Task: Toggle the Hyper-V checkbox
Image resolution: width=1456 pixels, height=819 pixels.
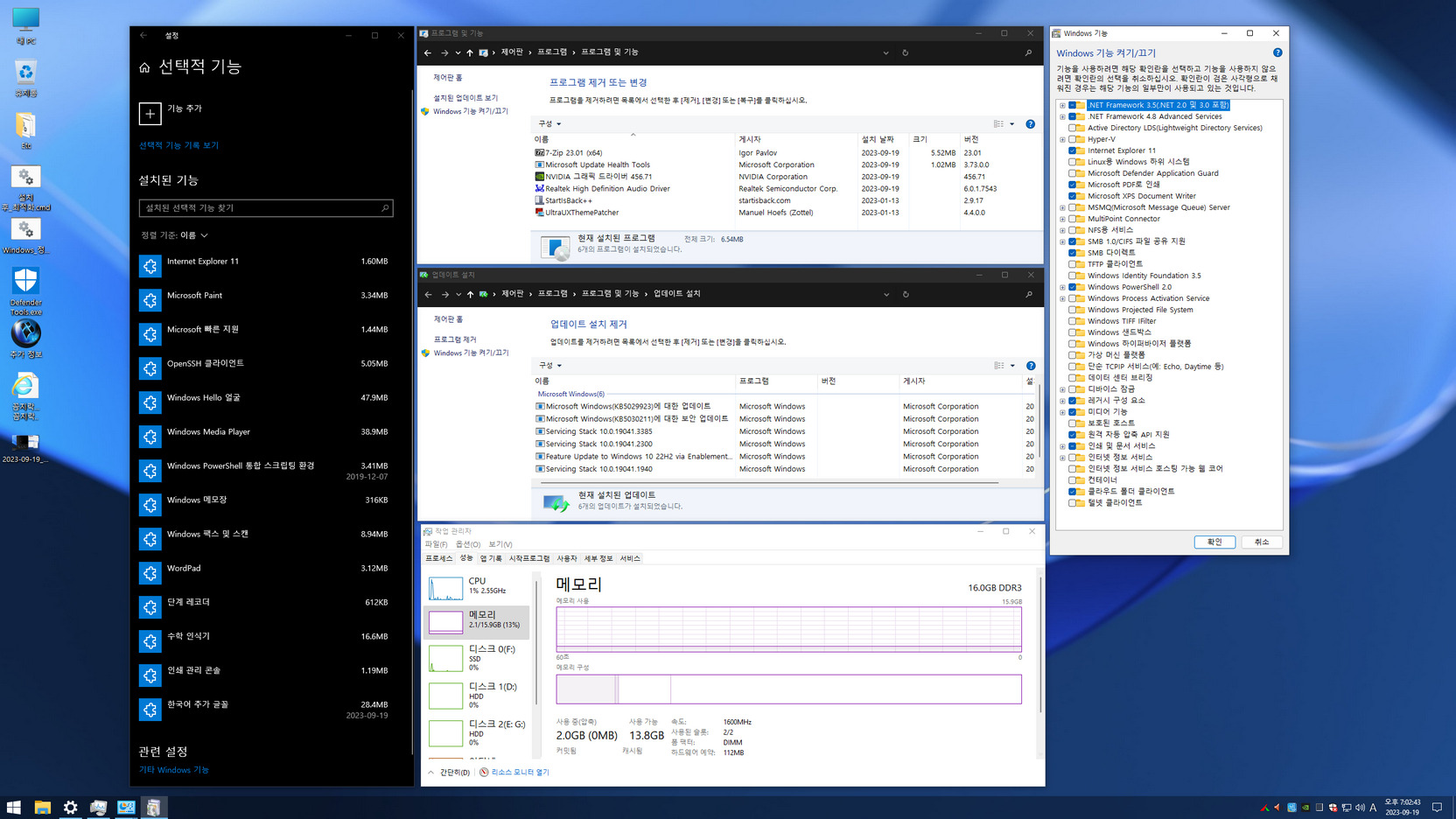Action: coord(1073,139)
